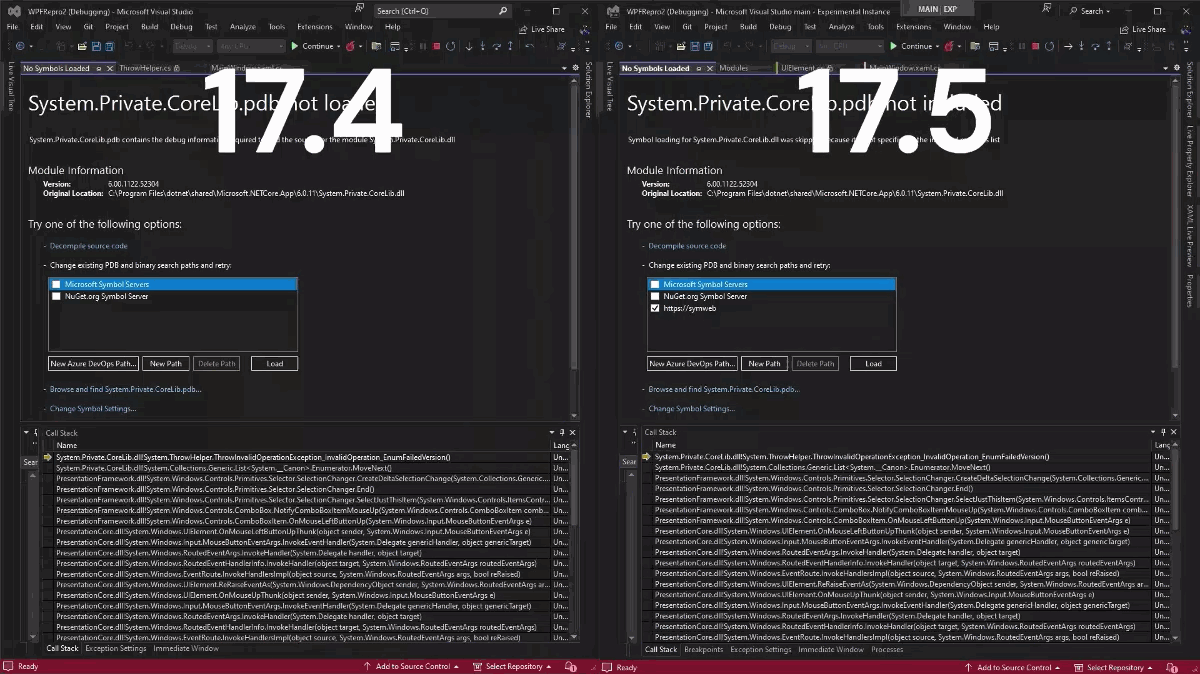Uncheck https://symweb checkbox in right window
This screenshot has height=674, width=1200.
[x=655, y=308]
